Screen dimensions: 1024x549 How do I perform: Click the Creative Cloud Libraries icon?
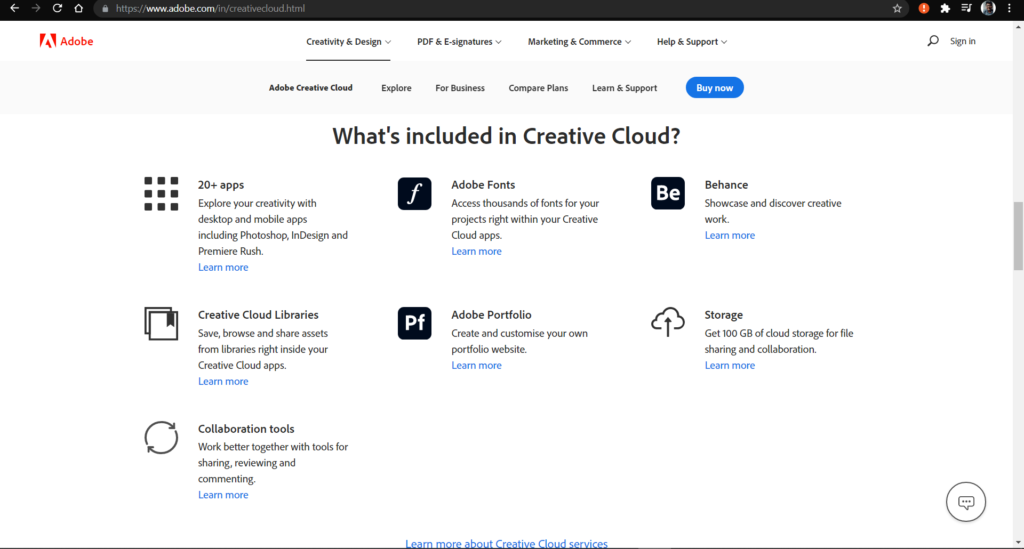[161, 323]
